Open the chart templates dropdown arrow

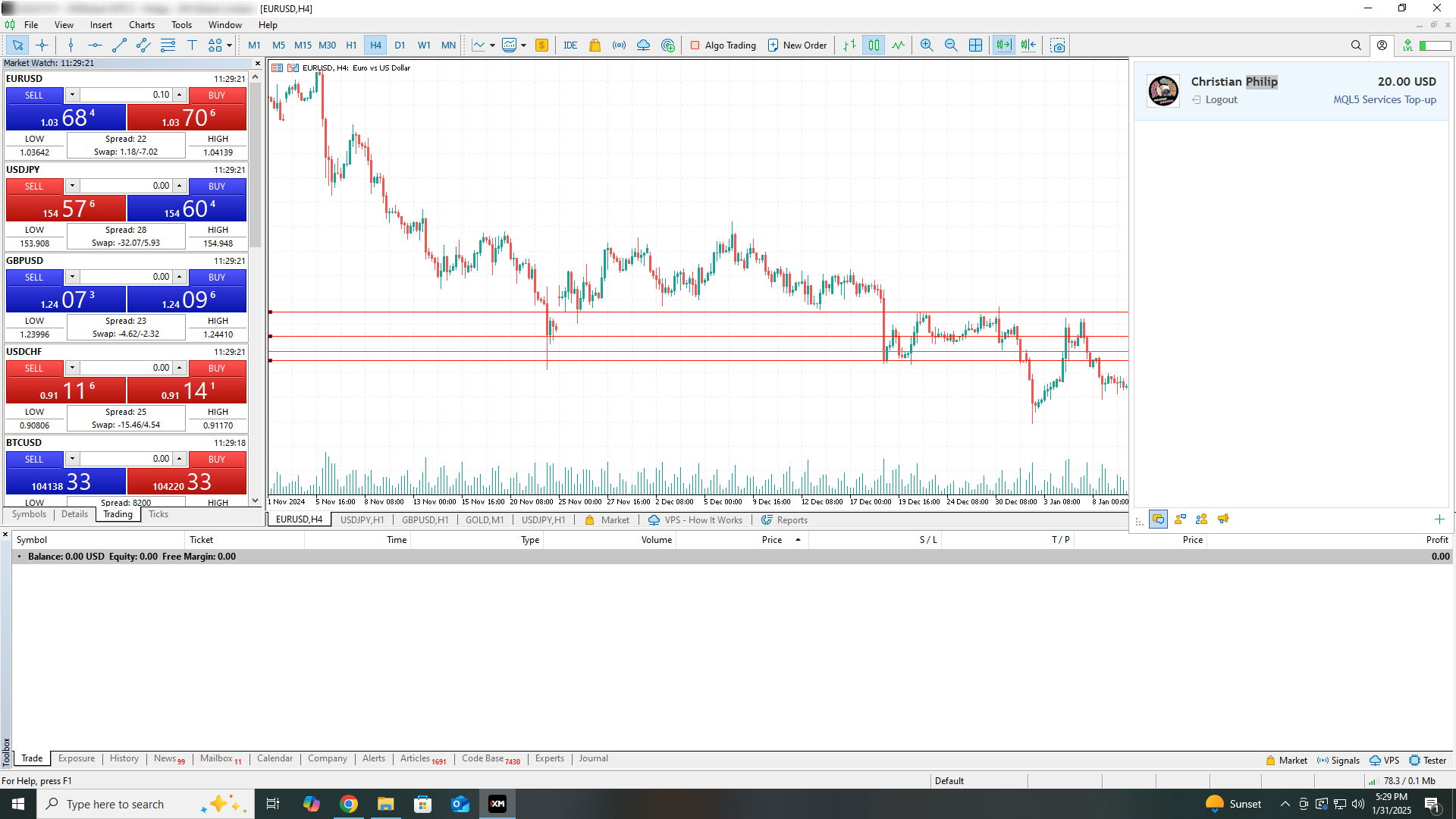pos(523,45)
